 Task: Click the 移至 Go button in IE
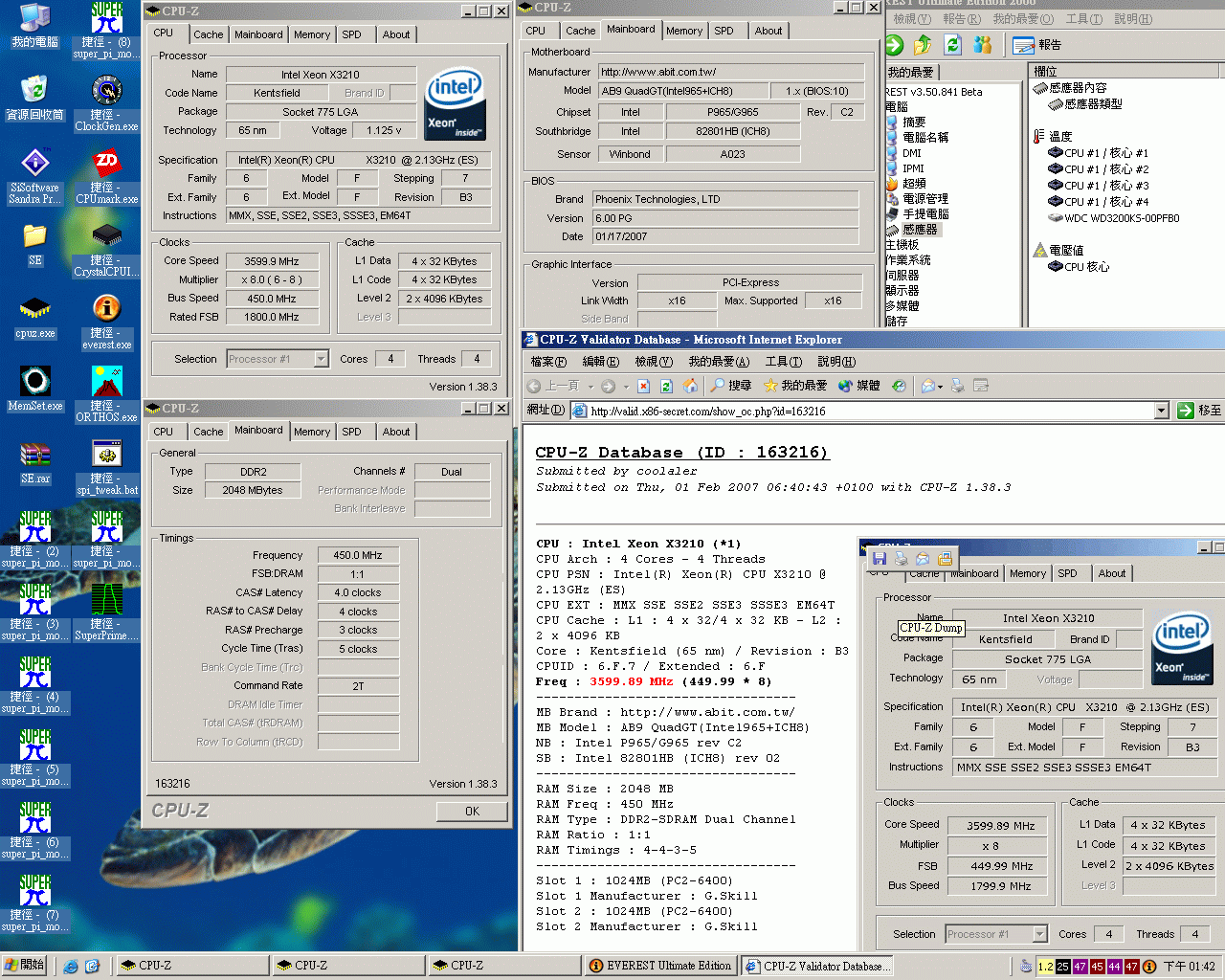point(1199,411)
